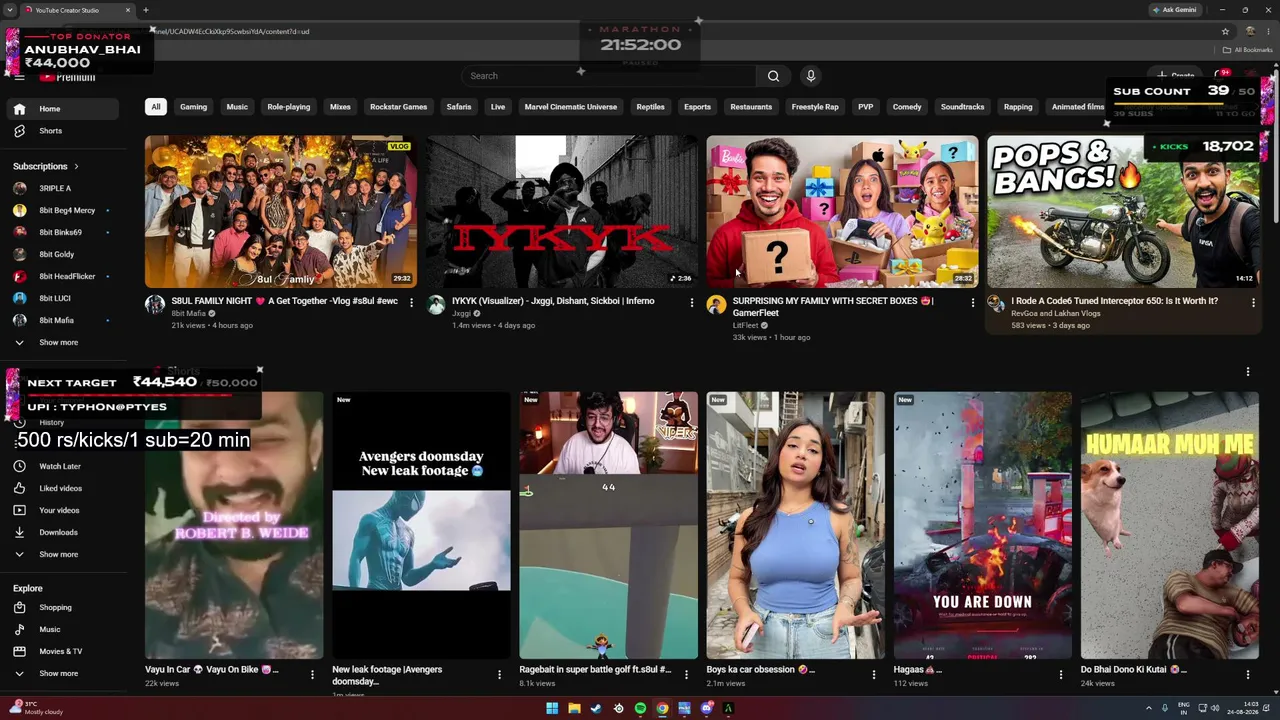1280x720 pixels.
Task: Open the tab search dropdown in Chrome
Action: click(x=12, y=10)
